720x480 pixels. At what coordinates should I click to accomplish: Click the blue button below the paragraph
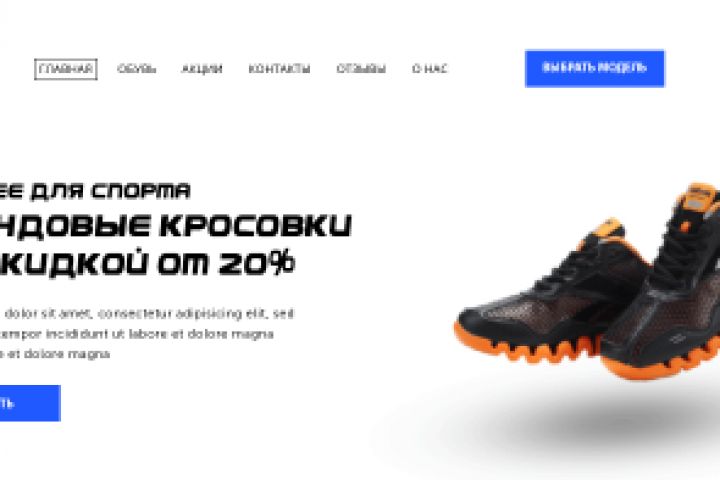tap(30, 403)
